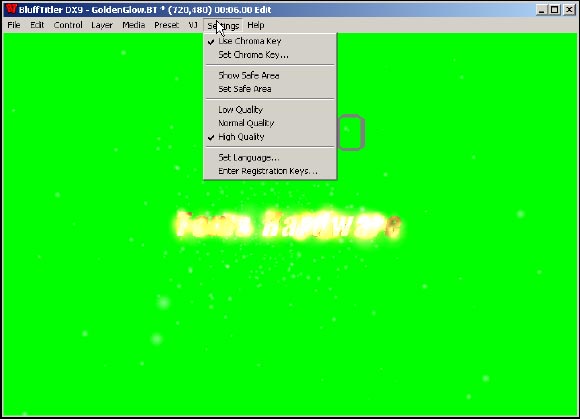The height and width of the screenshot is (419, 580).
Task: Minimize the BluffTitler window
Action: pyautogui.click(x=542, y=10)
